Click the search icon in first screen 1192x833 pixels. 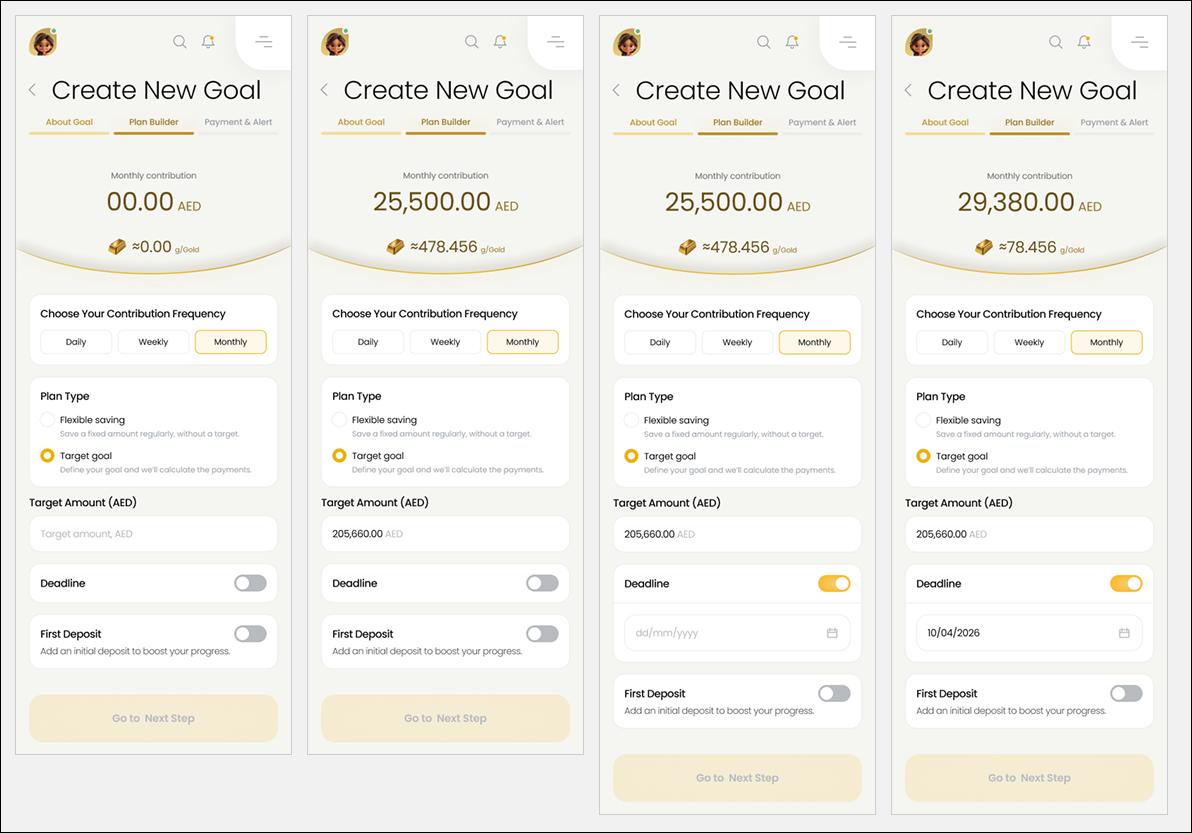[x=179, y=42]
